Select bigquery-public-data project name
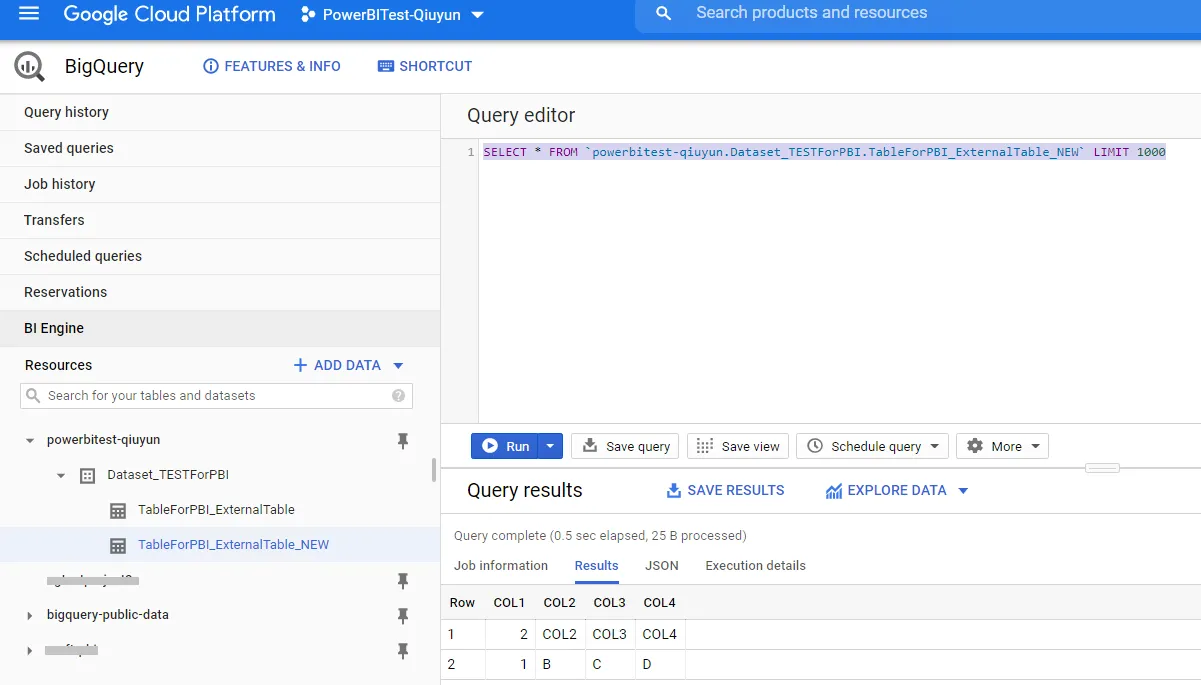 click(108, 615)
